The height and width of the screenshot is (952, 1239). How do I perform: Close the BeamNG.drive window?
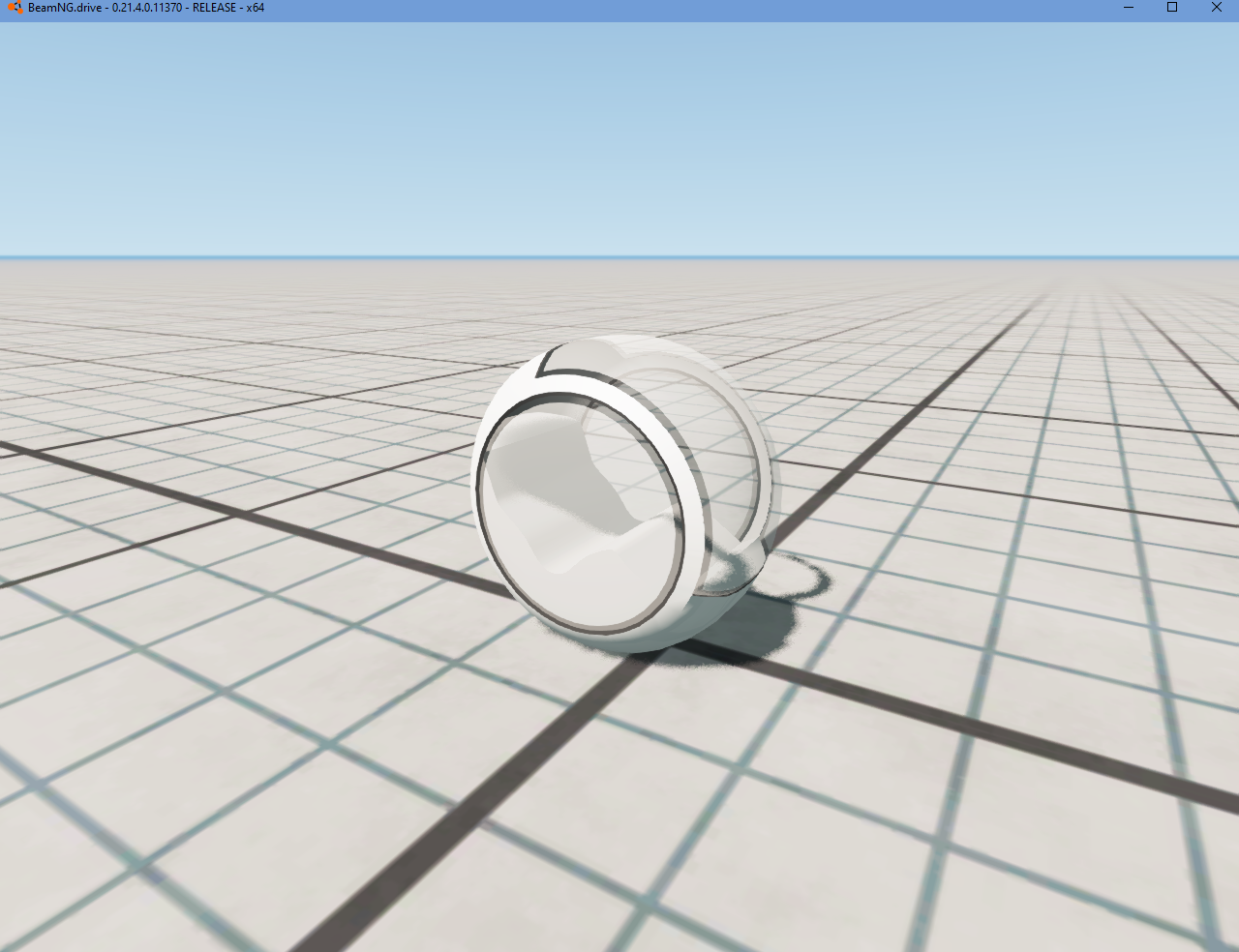1217,8
